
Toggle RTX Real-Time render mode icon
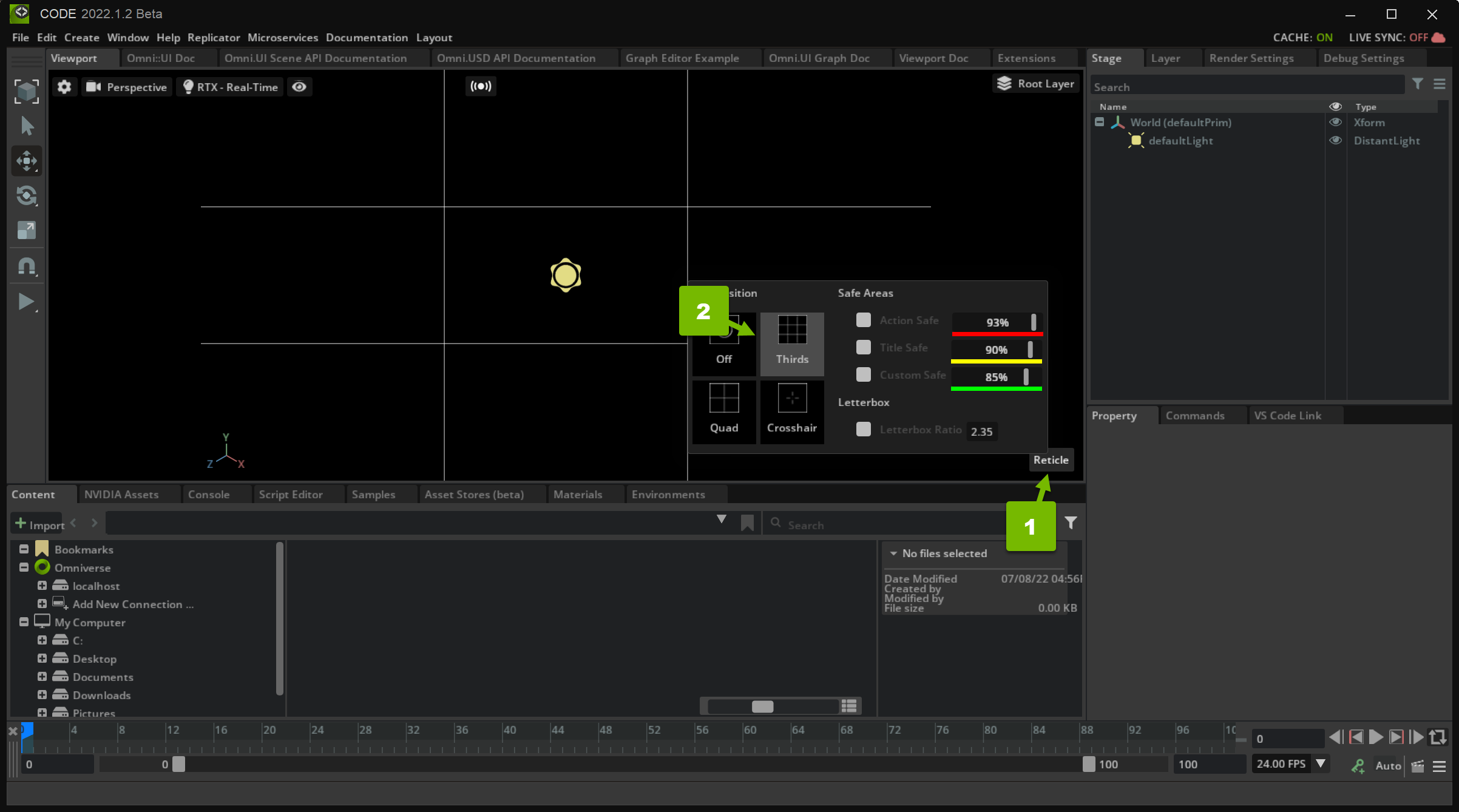[x=189, y=87]
